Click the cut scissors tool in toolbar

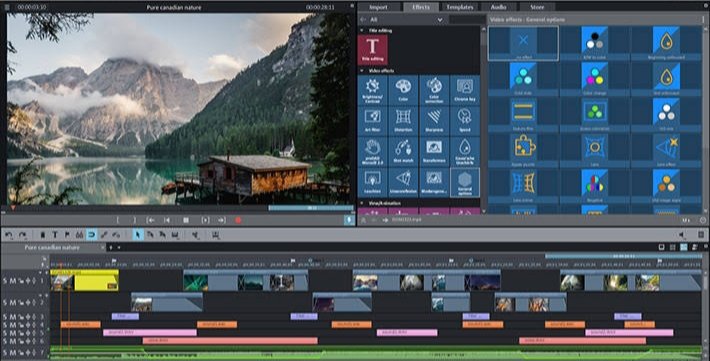click(x=195, y=235)
